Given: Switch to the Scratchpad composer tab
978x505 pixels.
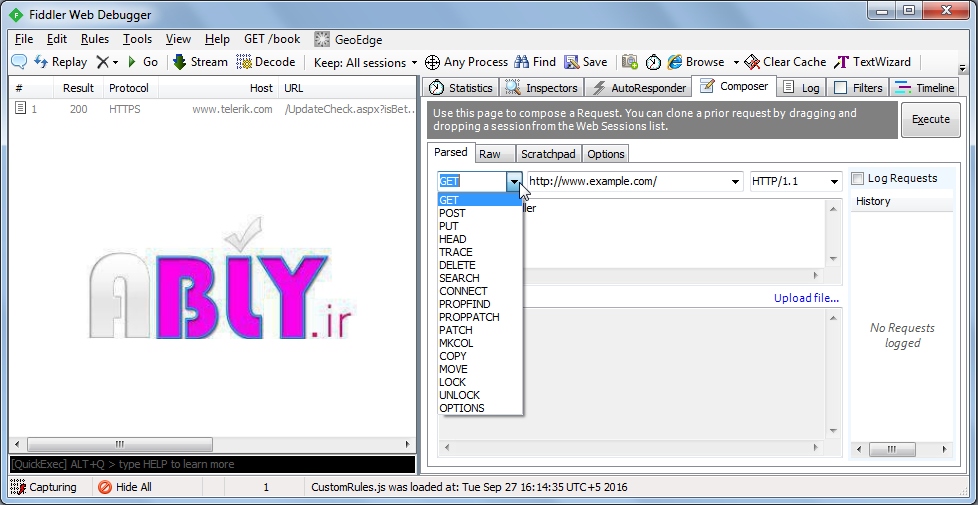Looking at the screenshot, I should click(548, 154).
